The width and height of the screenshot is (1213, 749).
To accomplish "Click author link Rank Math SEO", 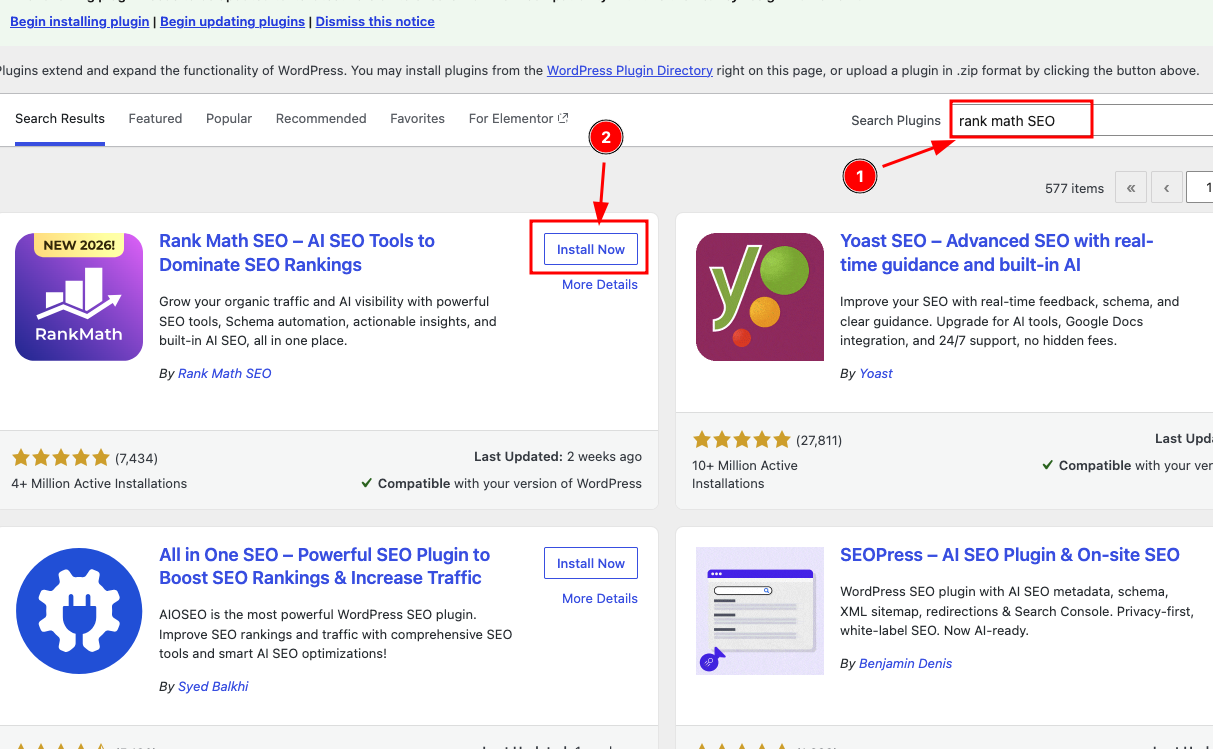I will tap(224, 373).
